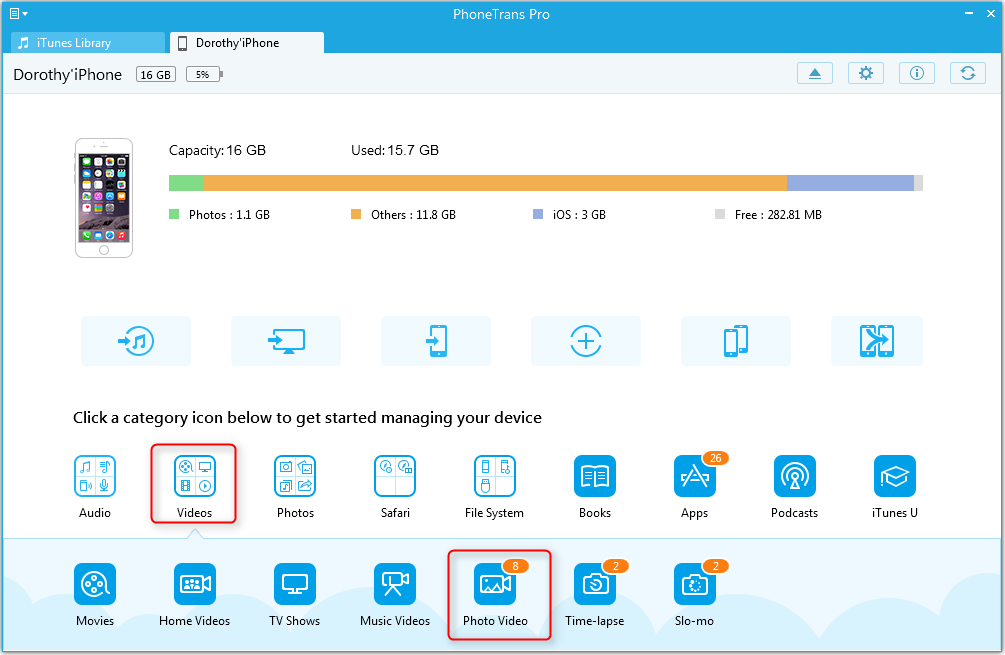Open Time-lapse videos
The image size is (1005, 655).
click(x=595, y=585)
